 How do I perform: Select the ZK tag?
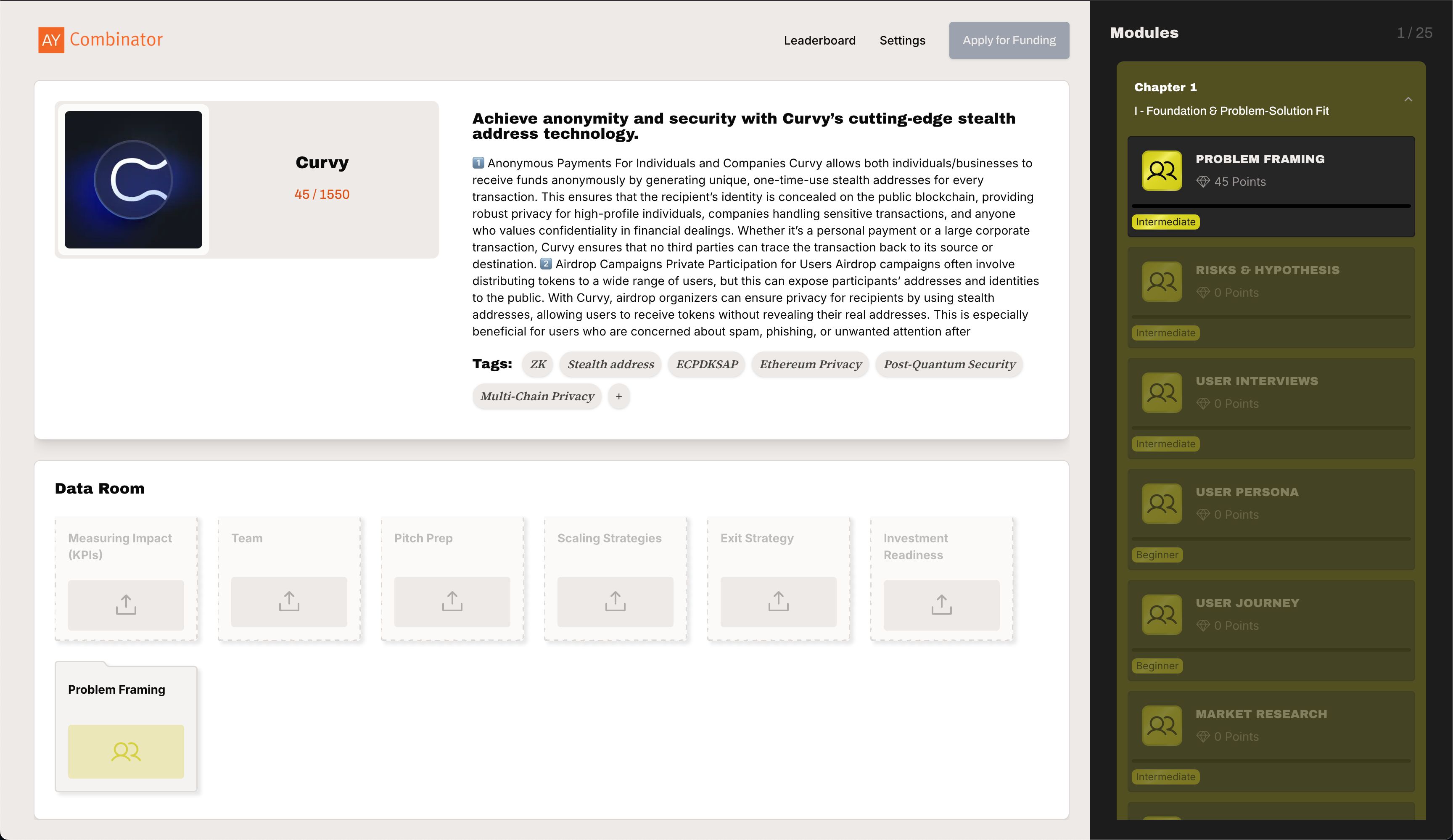click(537, 365)
